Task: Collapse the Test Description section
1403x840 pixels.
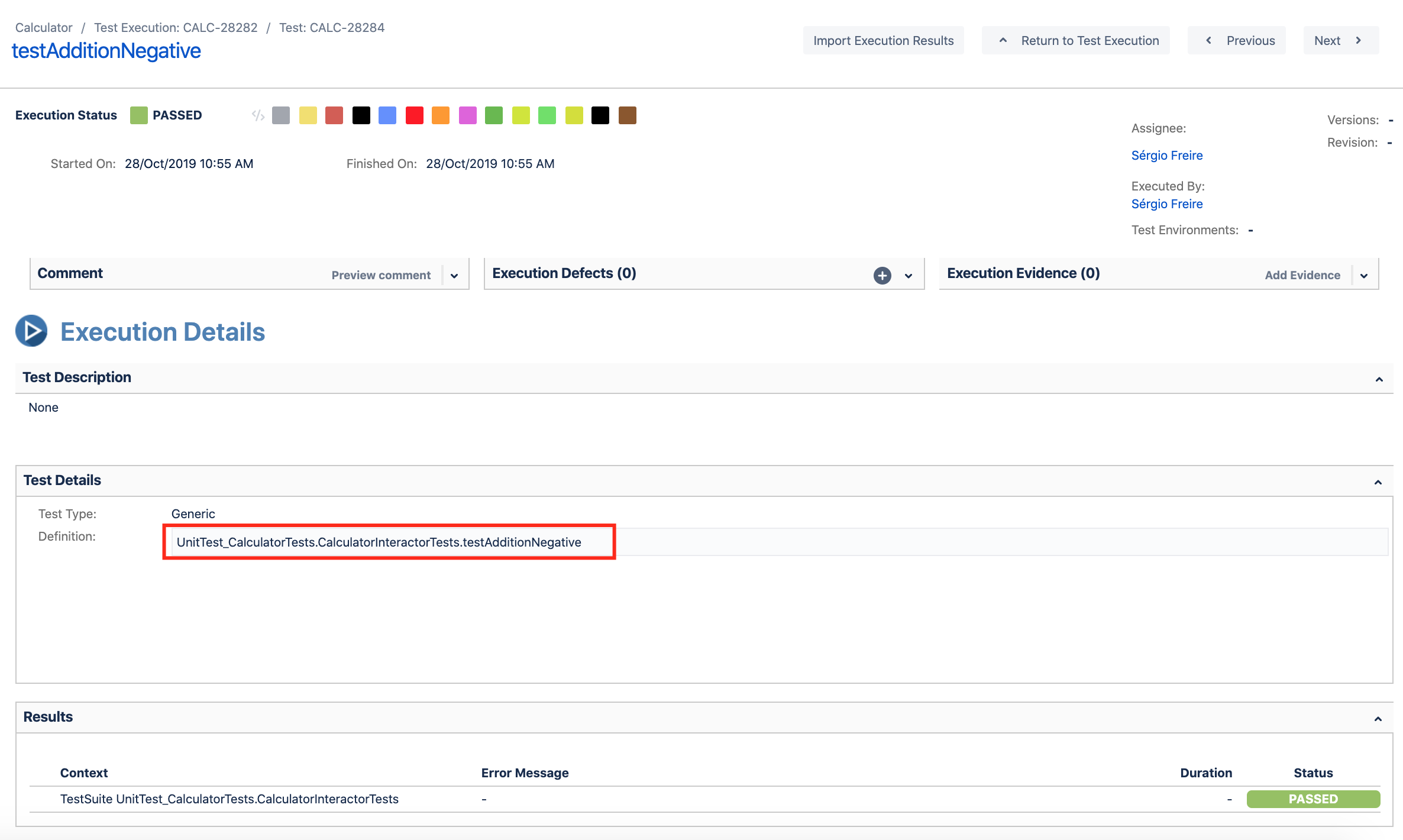Action: tap(1379, 379)
